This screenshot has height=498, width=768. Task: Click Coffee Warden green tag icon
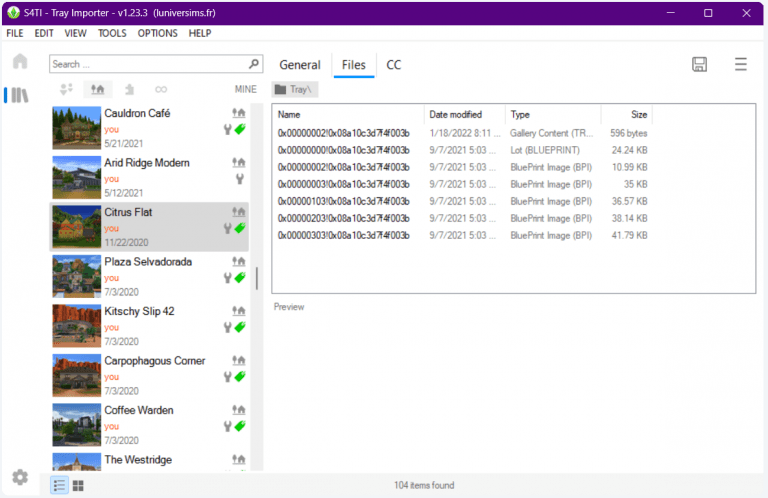coord(240,426)
